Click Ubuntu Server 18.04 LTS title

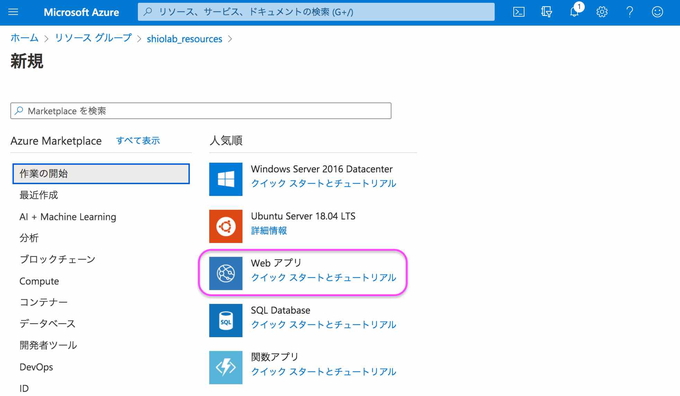tap(303, 216)
